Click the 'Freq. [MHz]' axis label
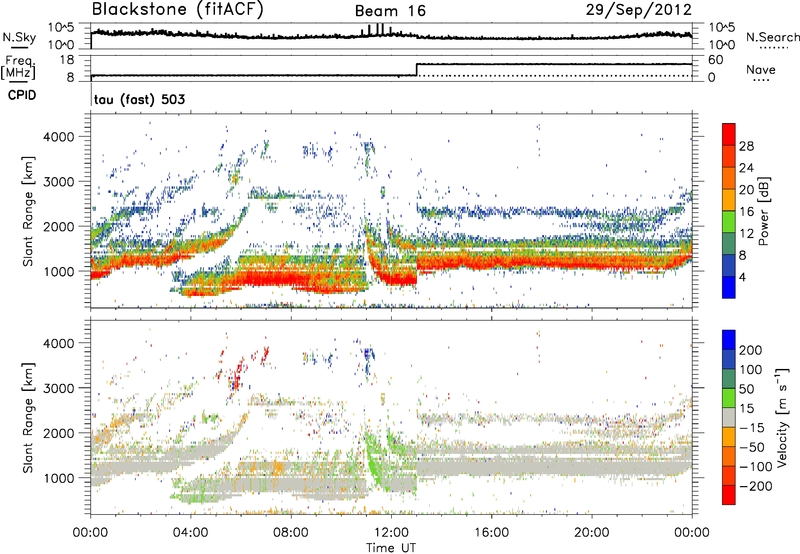 click(x=18, y=67)
